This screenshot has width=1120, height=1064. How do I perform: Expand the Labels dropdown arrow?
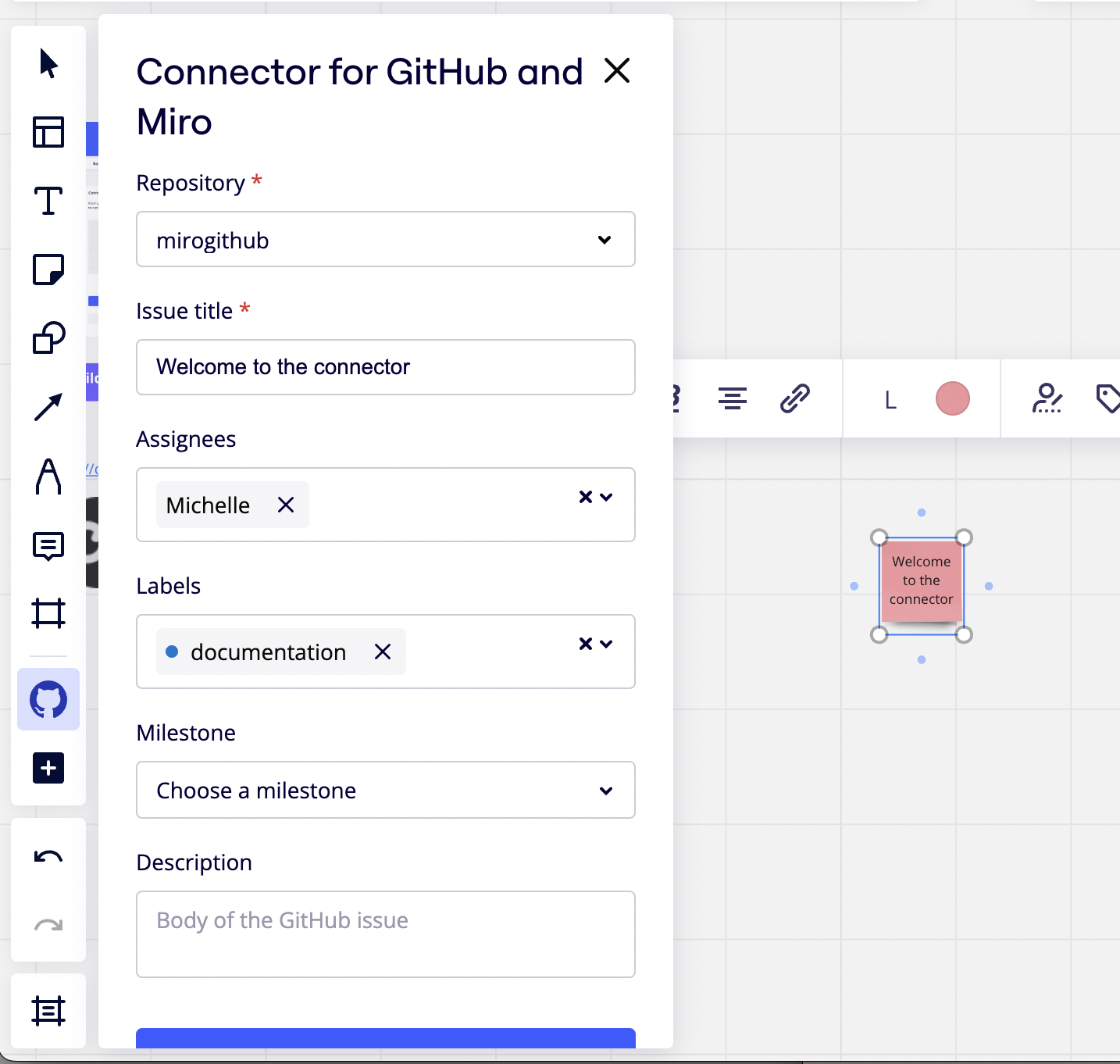click(x=607, y=644)
